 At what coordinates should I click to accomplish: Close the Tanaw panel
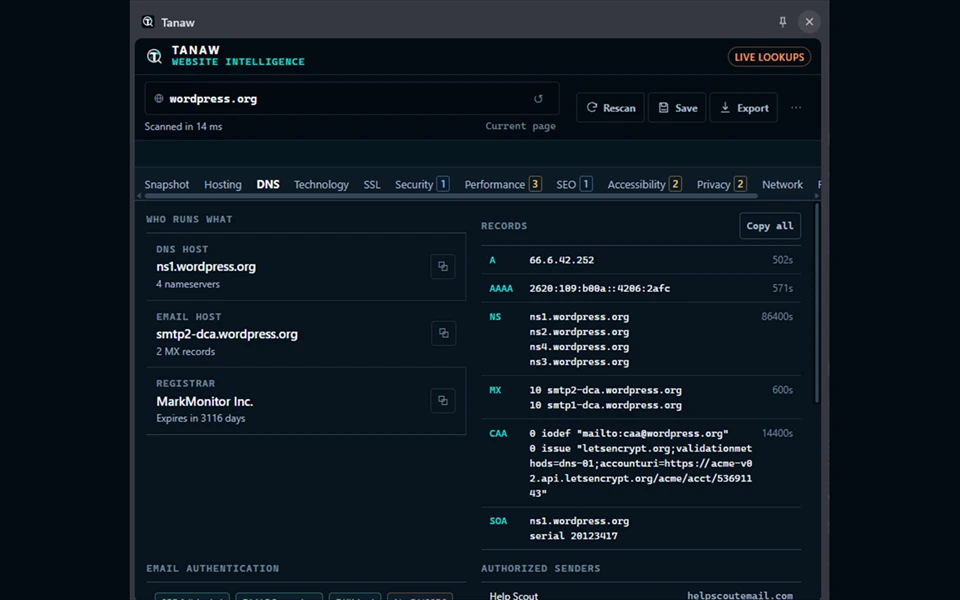pyautogui.click(x=809, y=22)
